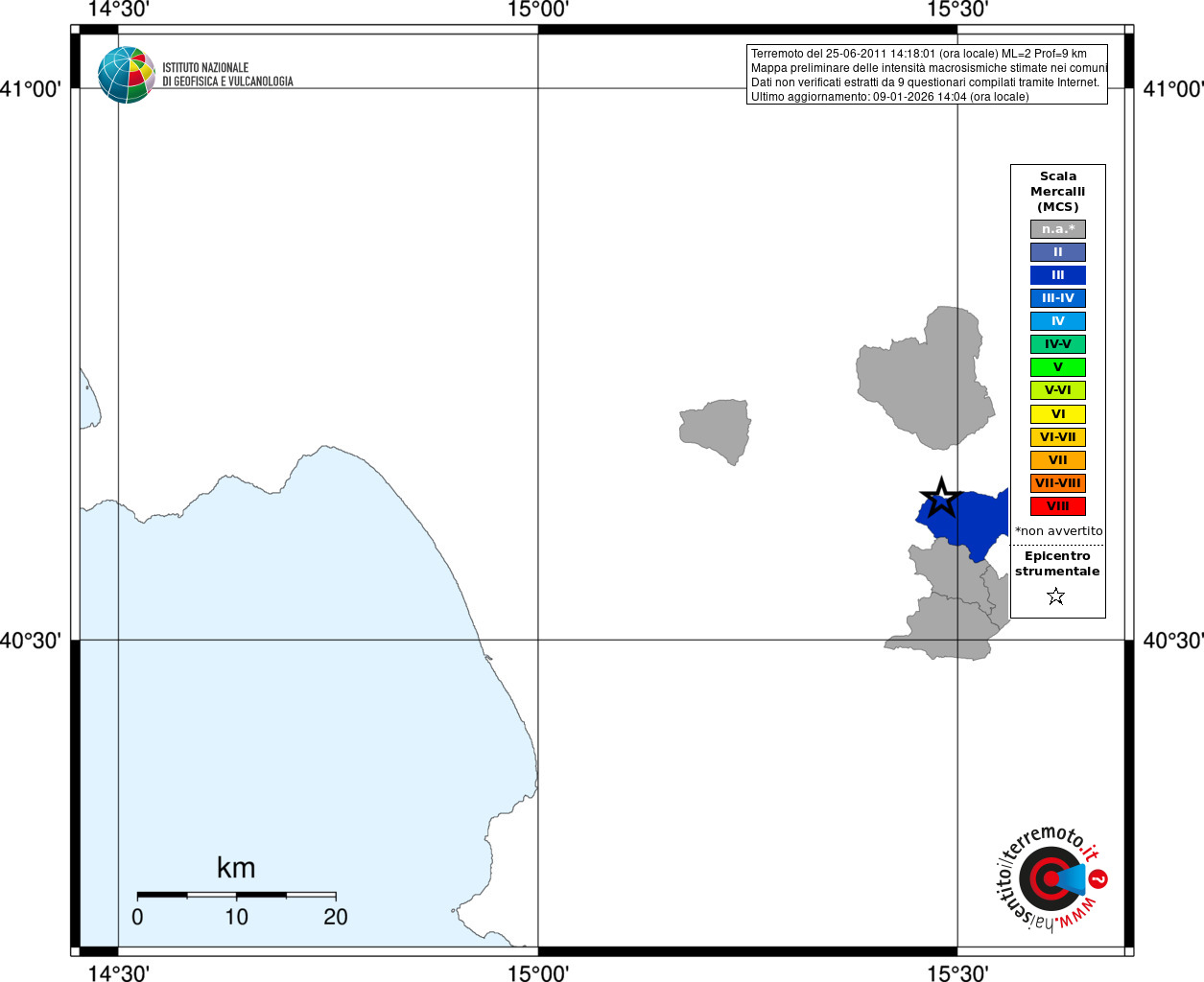
Task: Select the orange VII legend swatch
Action: pyautogui.click(x=1058, y=460)
